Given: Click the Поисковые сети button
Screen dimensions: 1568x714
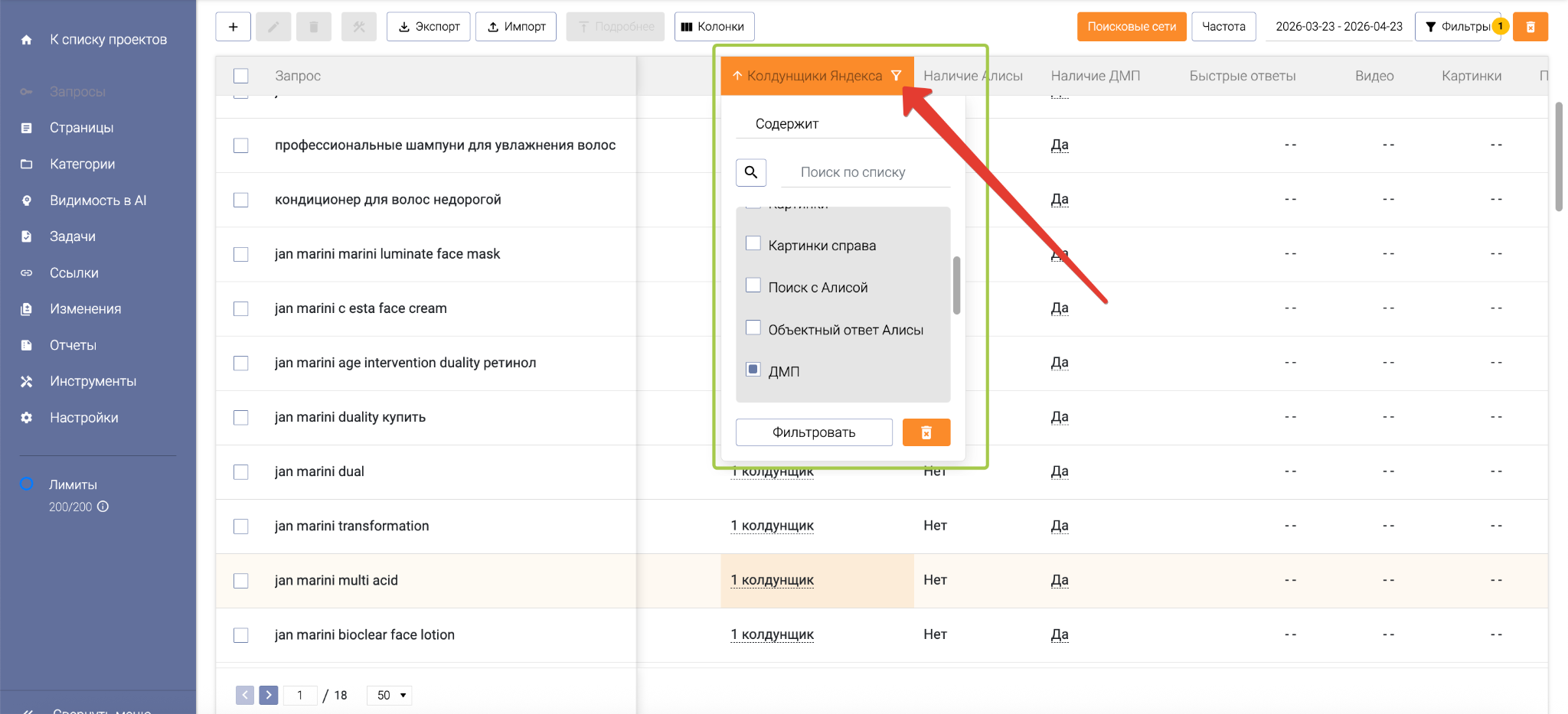Looking at the screenshot, I should click(x=1131, y=27).
